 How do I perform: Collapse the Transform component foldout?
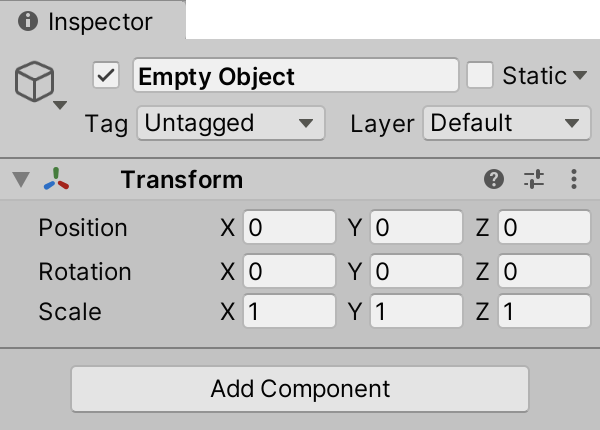click(21, 180)
